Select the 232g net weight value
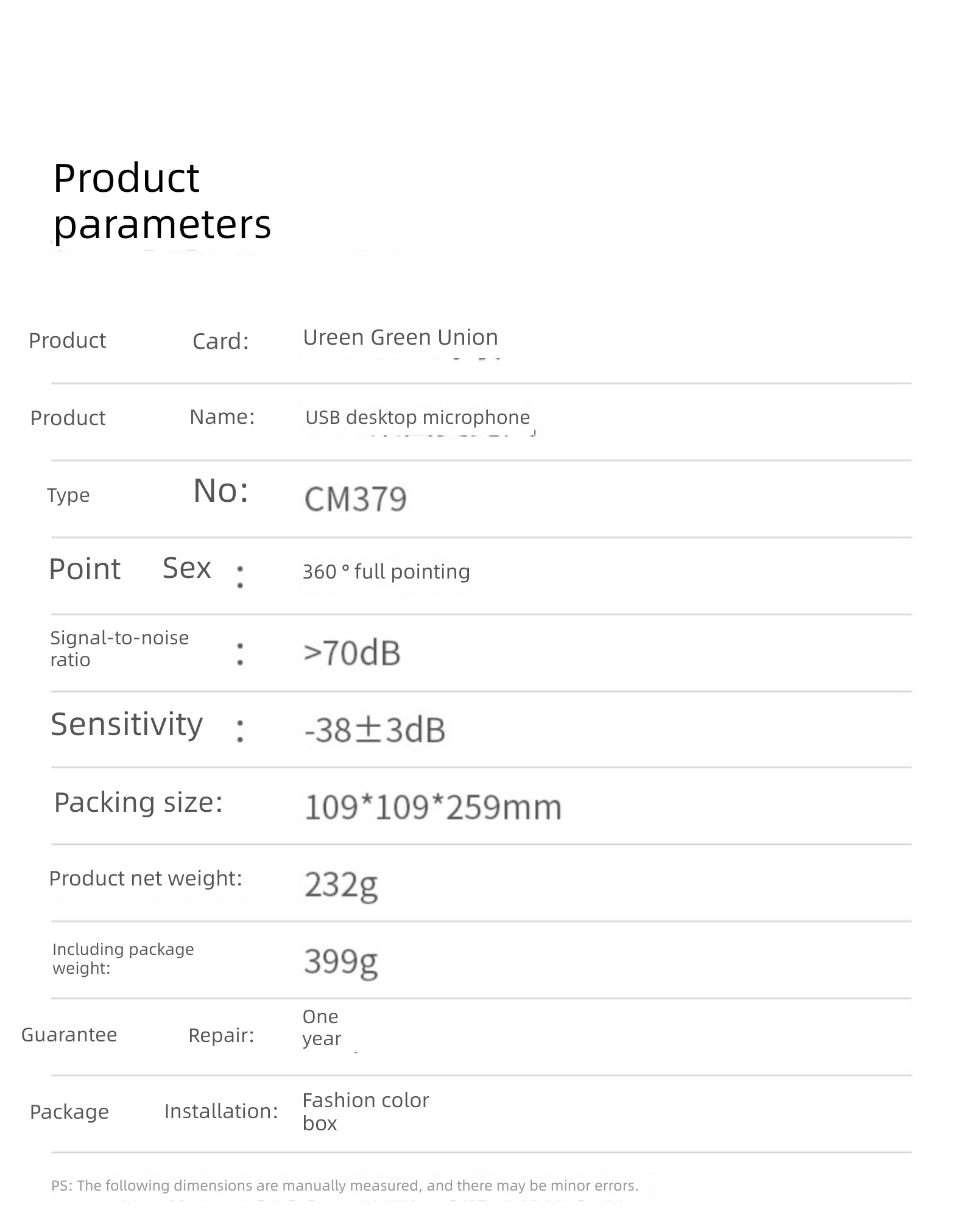963x1232 pixels. pos(340,886)
